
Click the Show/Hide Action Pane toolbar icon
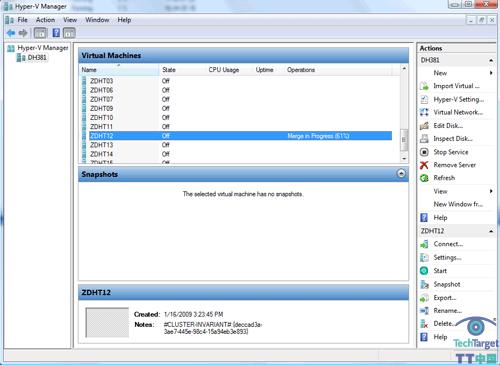click(69, 33)
